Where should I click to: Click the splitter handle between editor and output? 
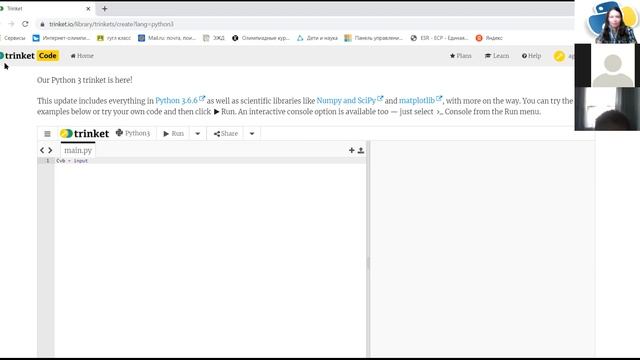(x=368, y=263)
